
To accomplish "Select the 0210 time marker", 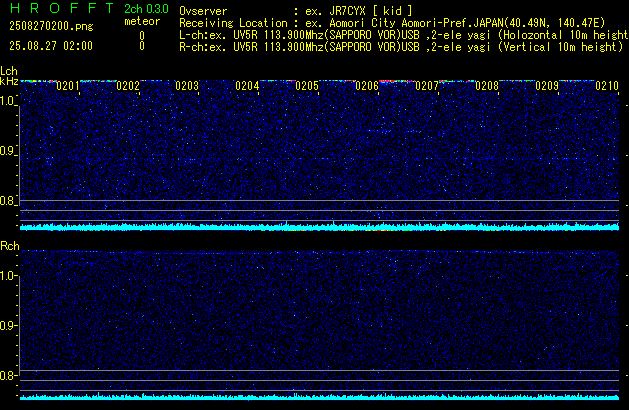I will click(x=607, y=86).
